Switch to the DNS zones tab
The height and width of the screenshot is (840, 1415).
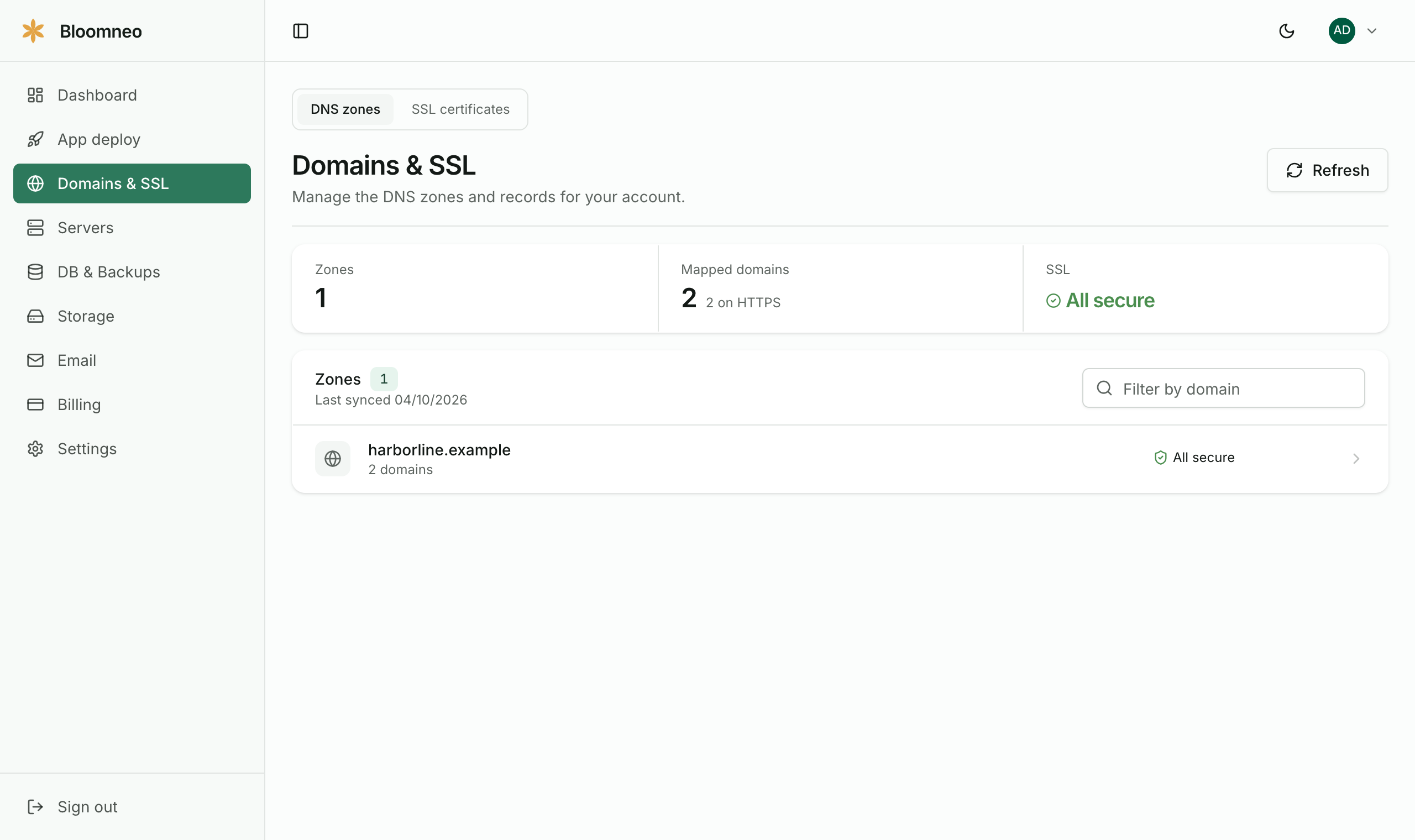(x=345, y=109)
